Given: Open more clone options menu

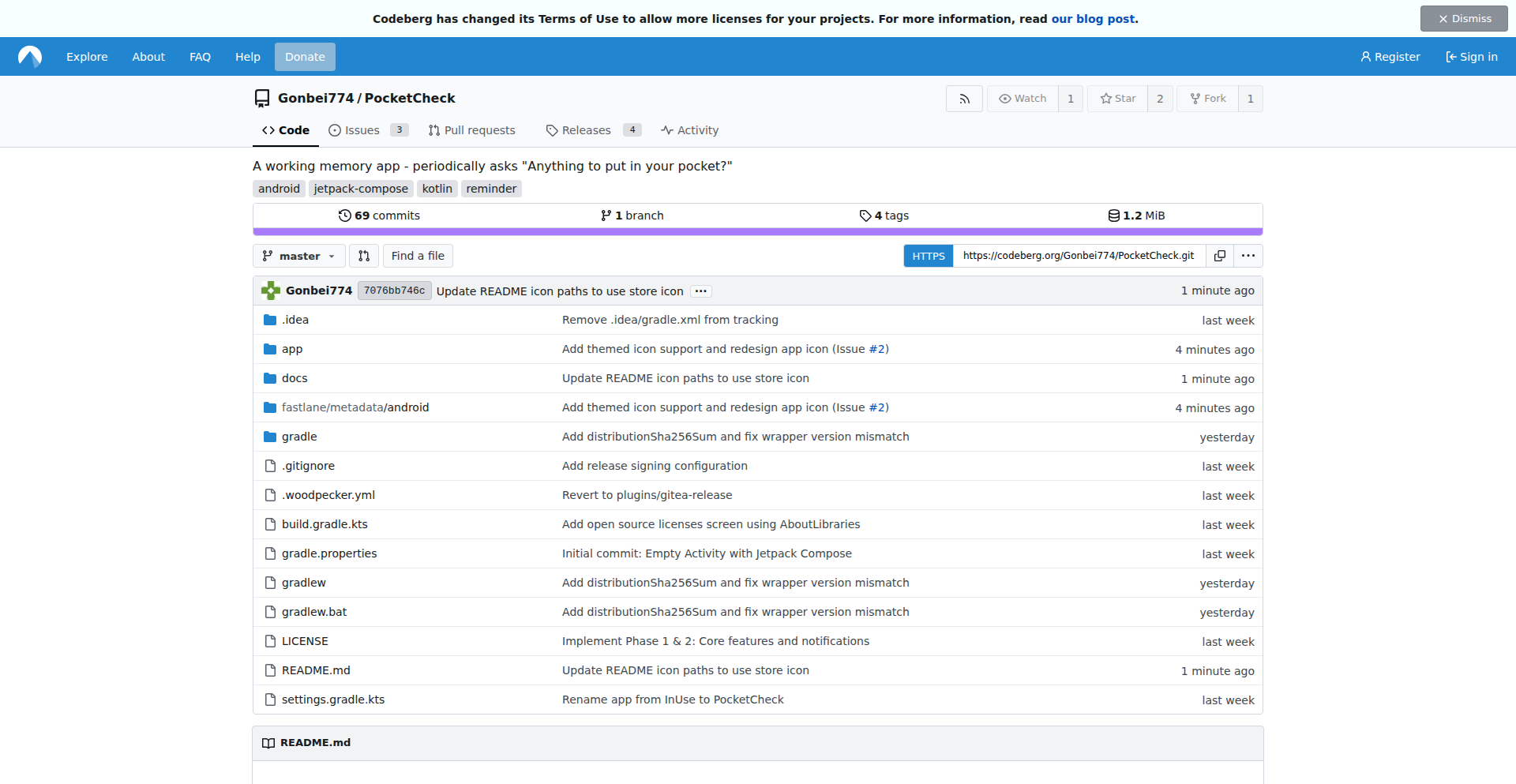Looking at the screenshot, I should pos(1248,256).
